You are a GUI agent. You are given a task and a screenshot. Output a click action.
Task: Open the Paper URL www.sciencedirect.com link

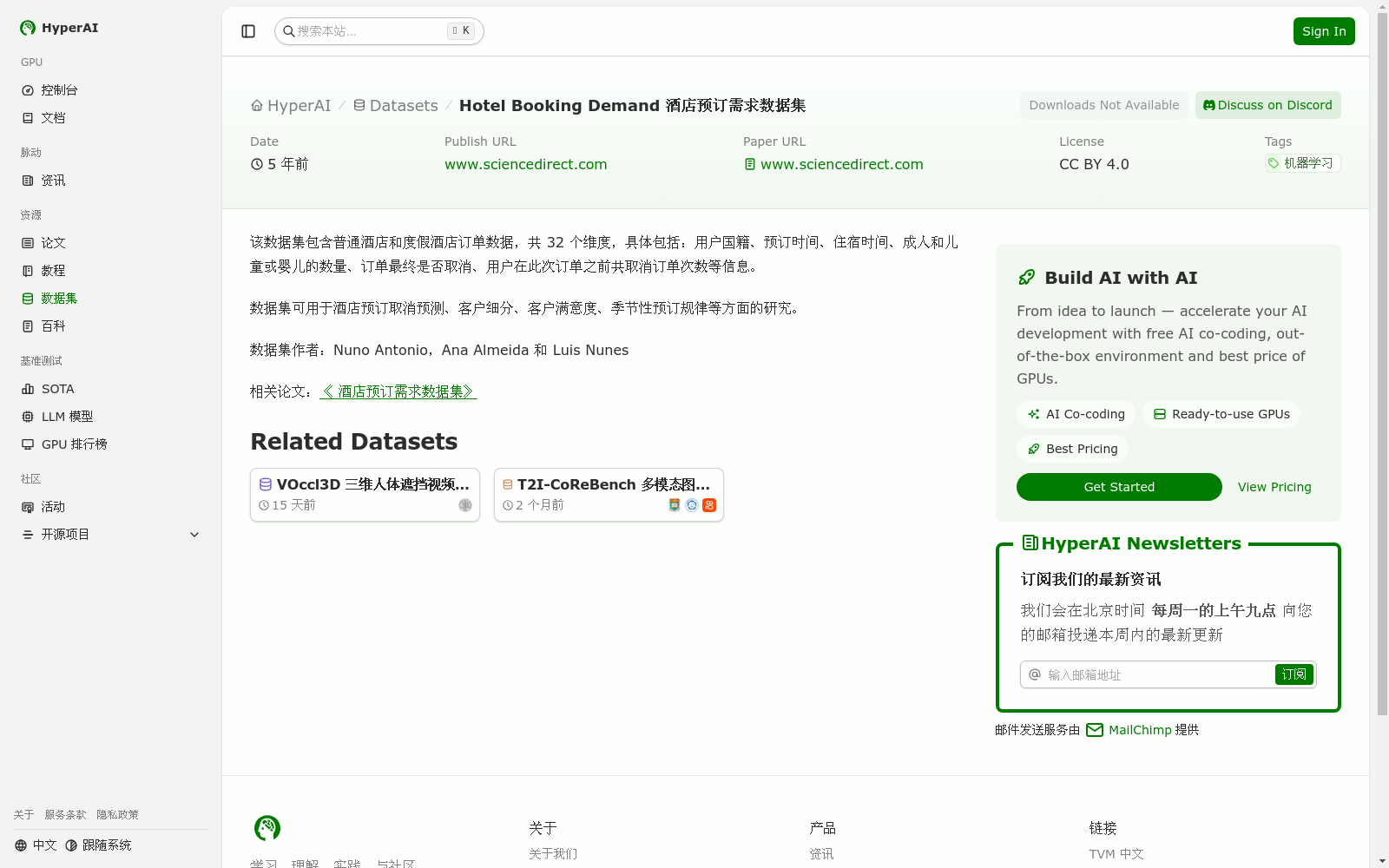pyautogui.click(x=833, y=165)
